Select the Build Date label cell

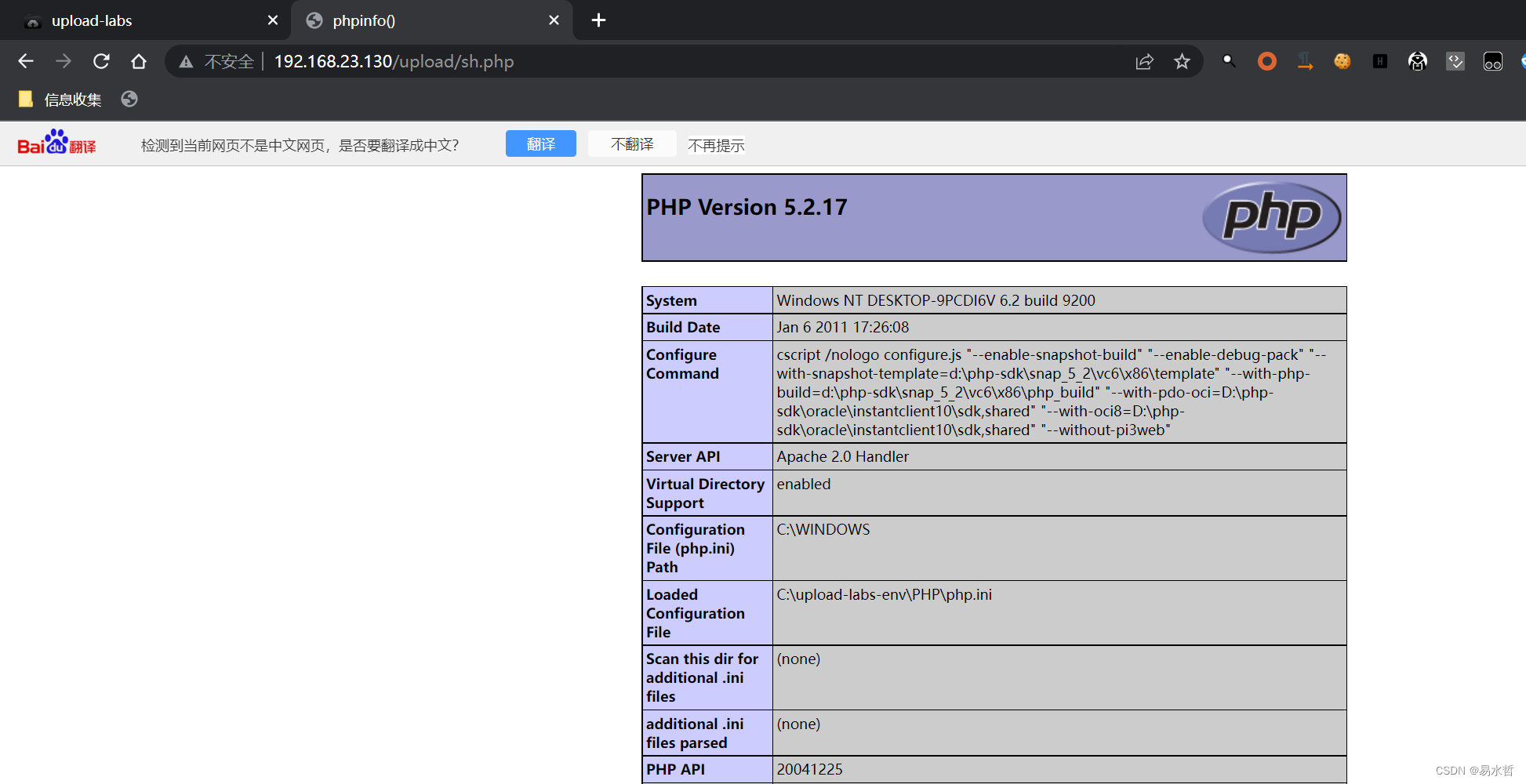click(707, 327)
